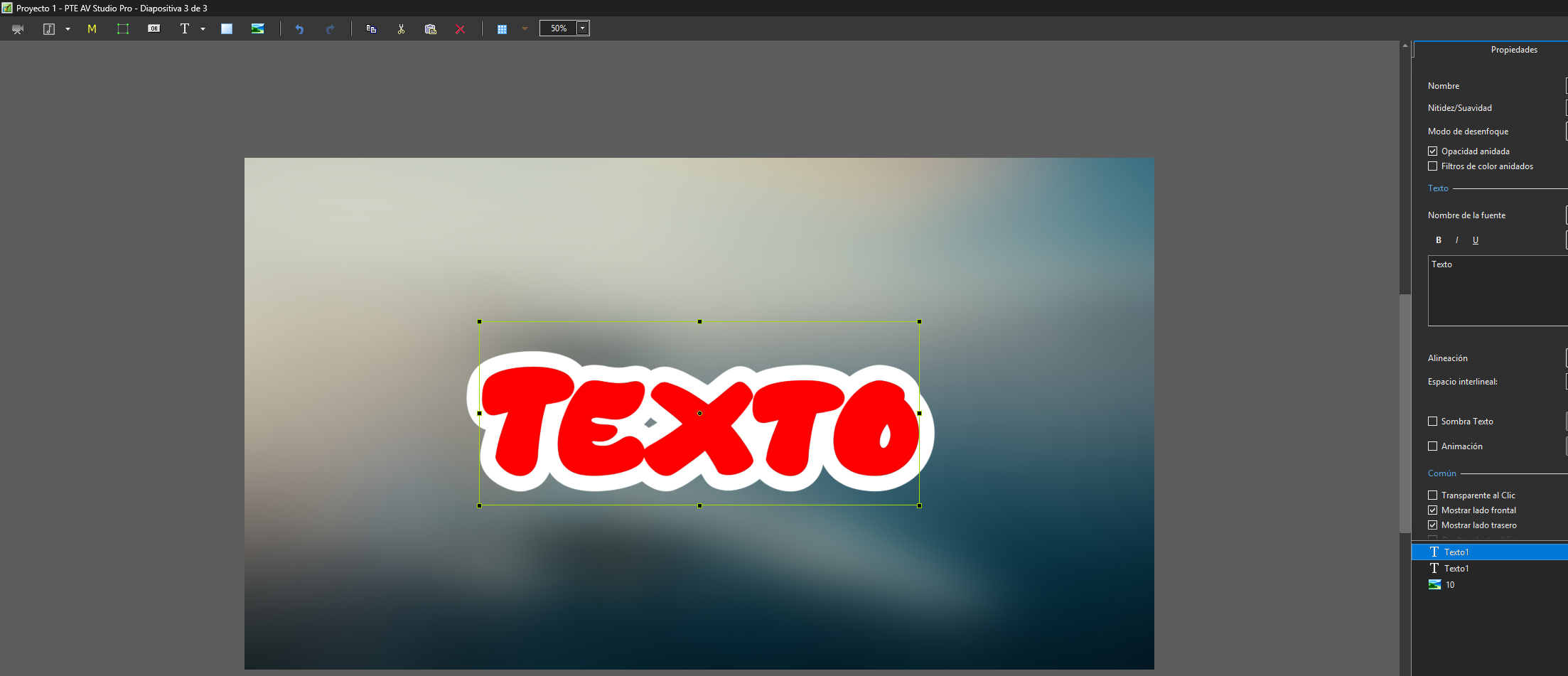Click the Texto section header
The image size is (1568, 676).
[x=1438, y=188]
